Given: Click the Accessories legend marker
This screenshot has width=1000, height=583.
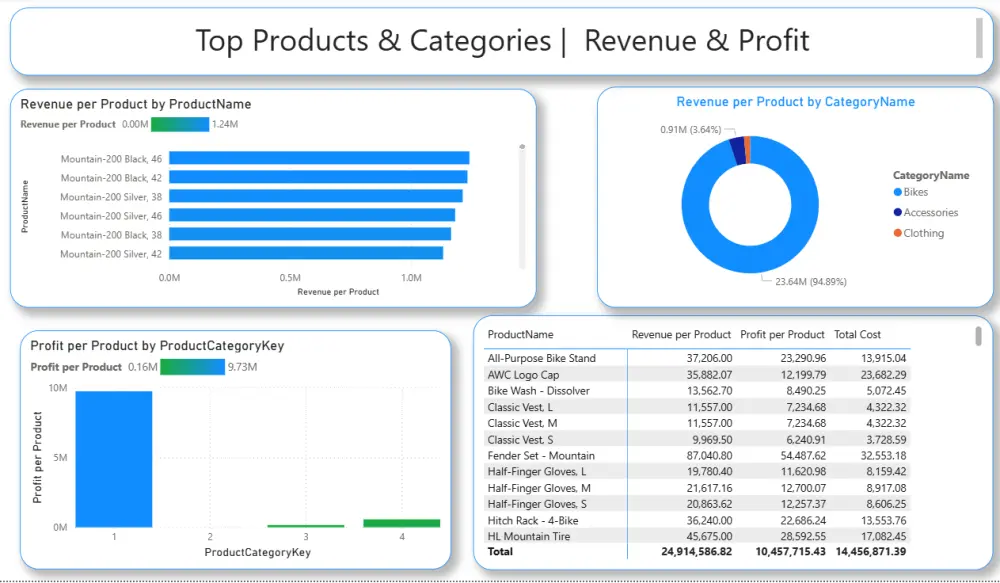Looking at the screenshot, I should click(x=898, y=212).
